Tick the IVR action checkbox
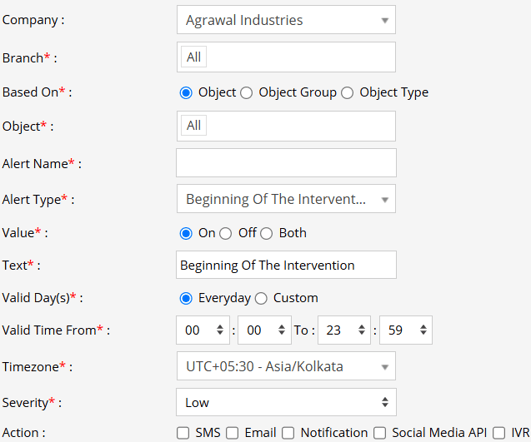The image size is (531, 442). click(499, 433)
